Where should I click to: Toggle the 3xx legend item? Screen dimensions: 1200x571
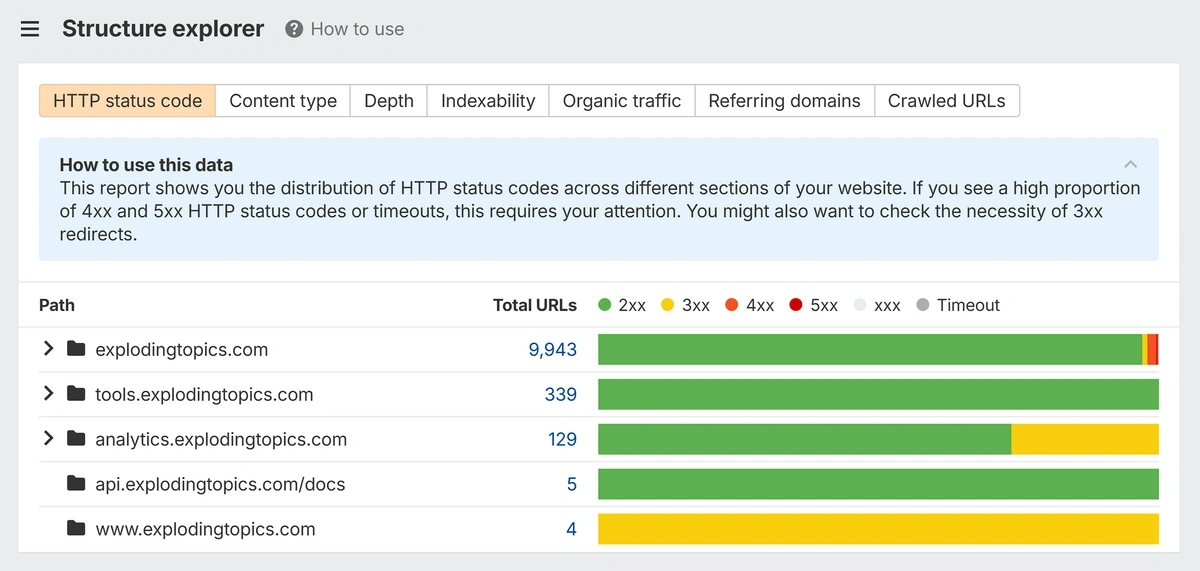tap(686, 305)
